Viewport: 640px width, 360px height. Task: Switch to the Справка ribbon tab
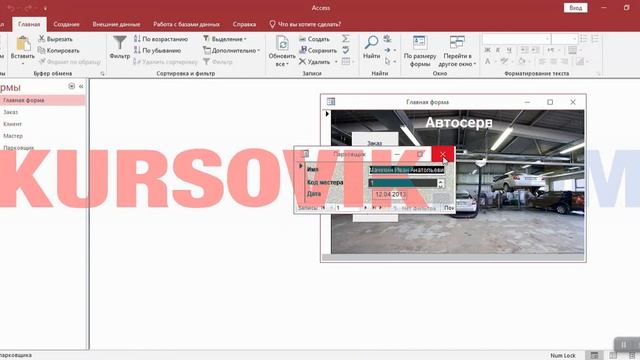coord(244,24)
